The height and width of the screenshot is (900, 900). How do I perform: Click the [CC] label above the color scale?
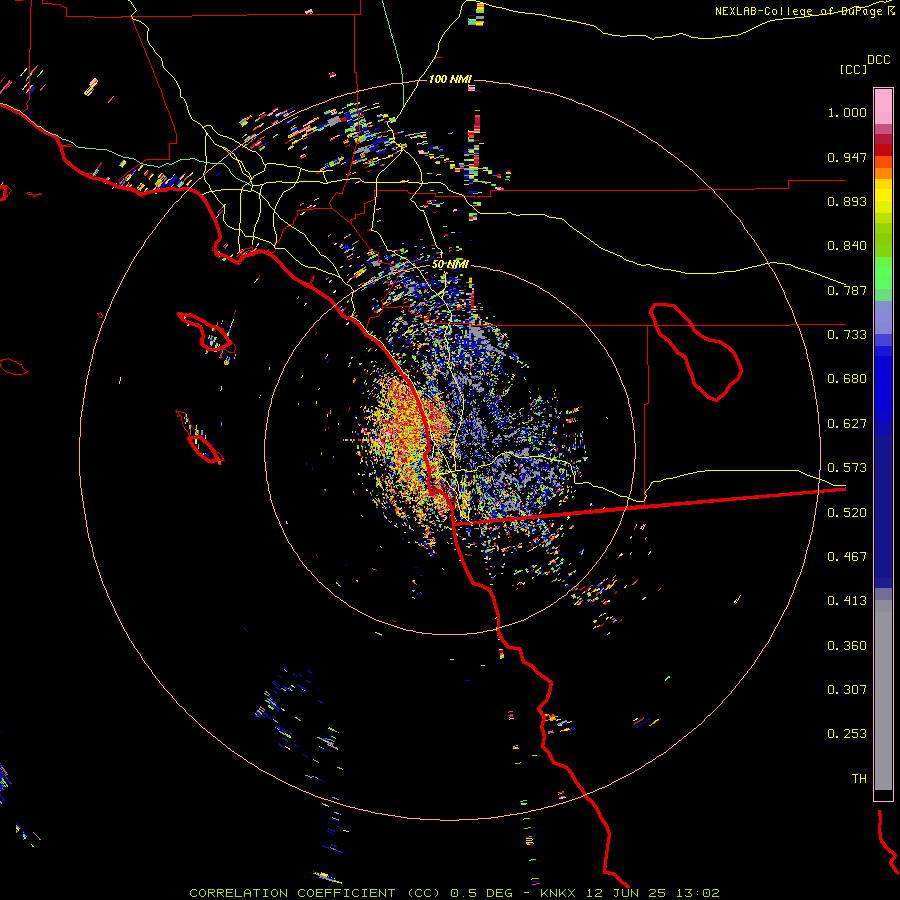click(x=853, y=69)
